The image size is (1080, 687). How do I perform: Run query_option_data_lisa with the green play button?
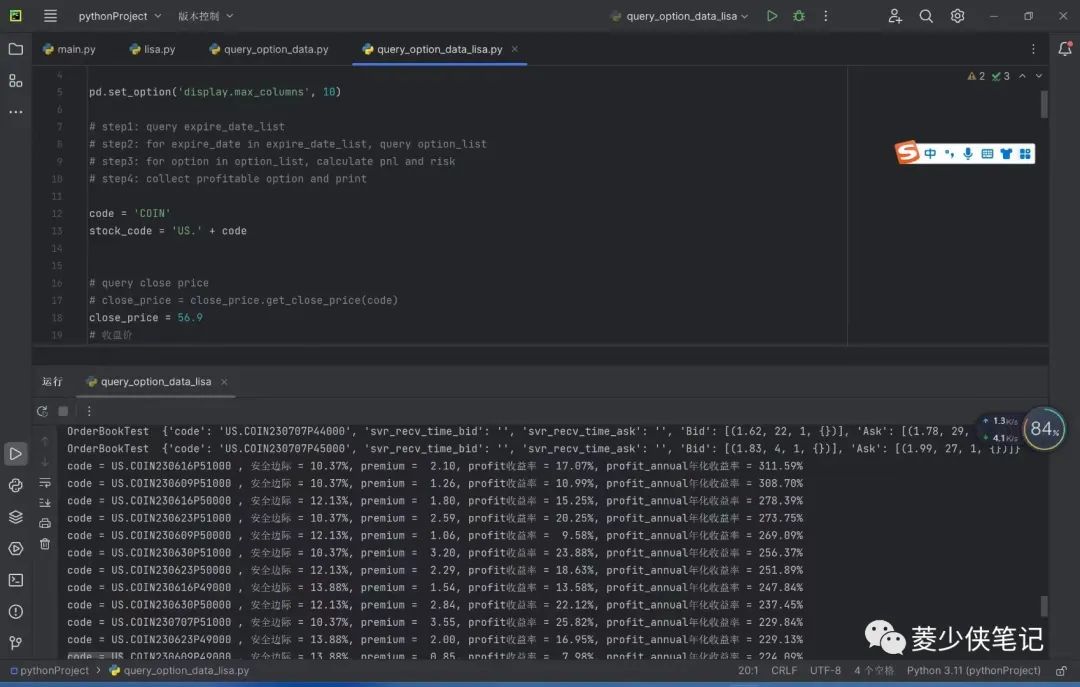tap(771, 16)
